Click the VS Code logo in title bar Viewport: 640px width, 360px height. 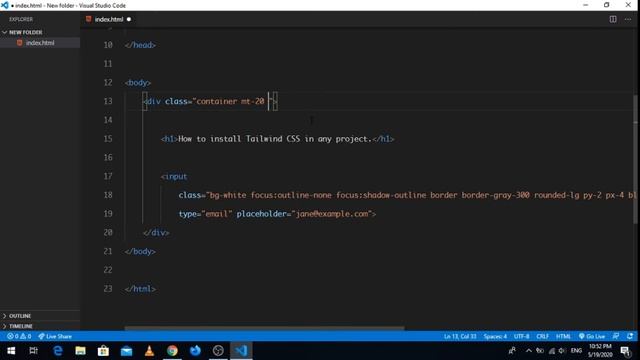point(5,5)
